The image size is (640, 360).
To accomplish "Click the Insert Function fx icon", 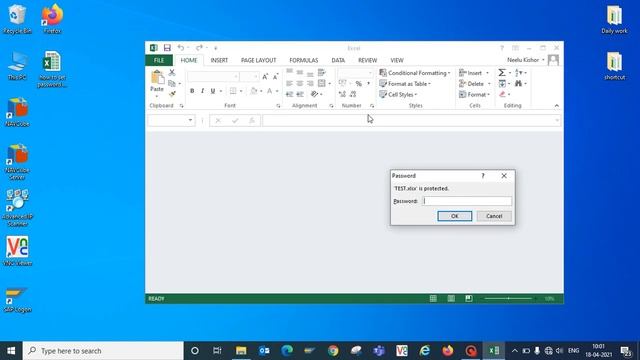I will pos(252,120).
